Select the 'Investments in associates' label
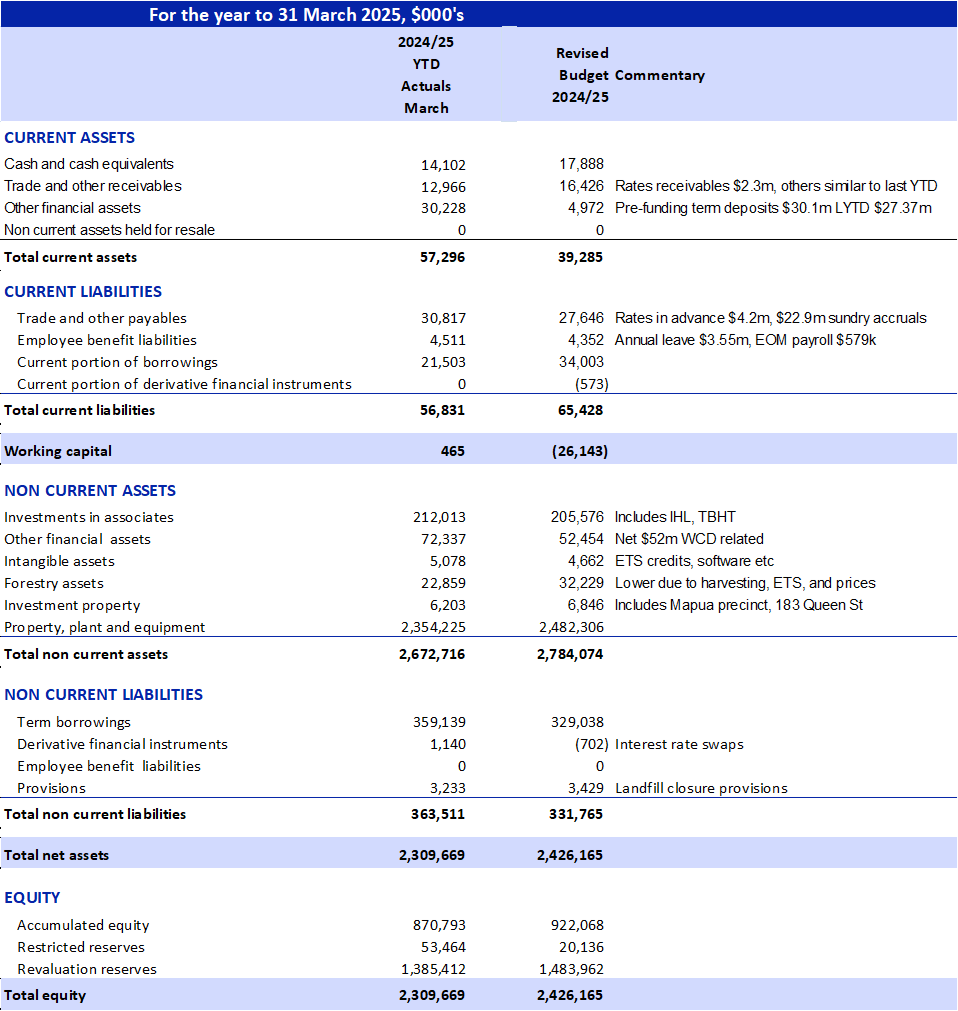958x1011 pixels. click(x=89, y=517)
